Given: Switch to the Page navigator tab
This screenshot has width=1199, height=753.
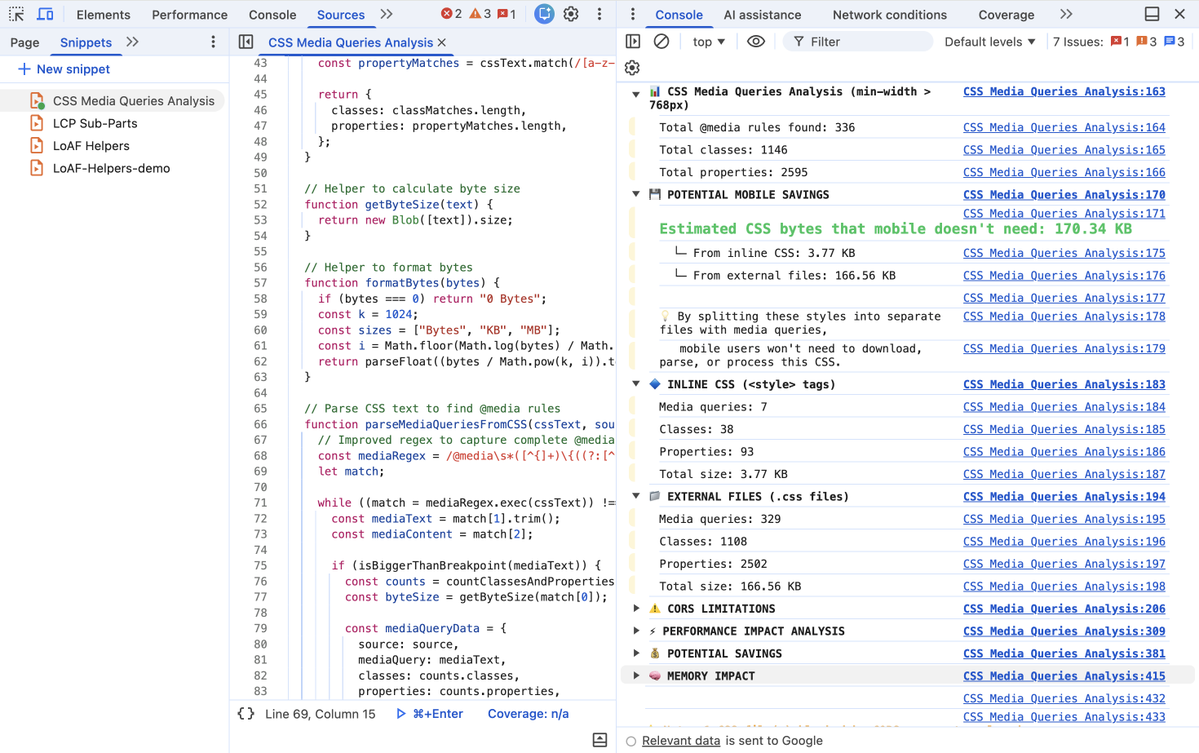Looking at the screenshot, I should (x=24, y=43).
